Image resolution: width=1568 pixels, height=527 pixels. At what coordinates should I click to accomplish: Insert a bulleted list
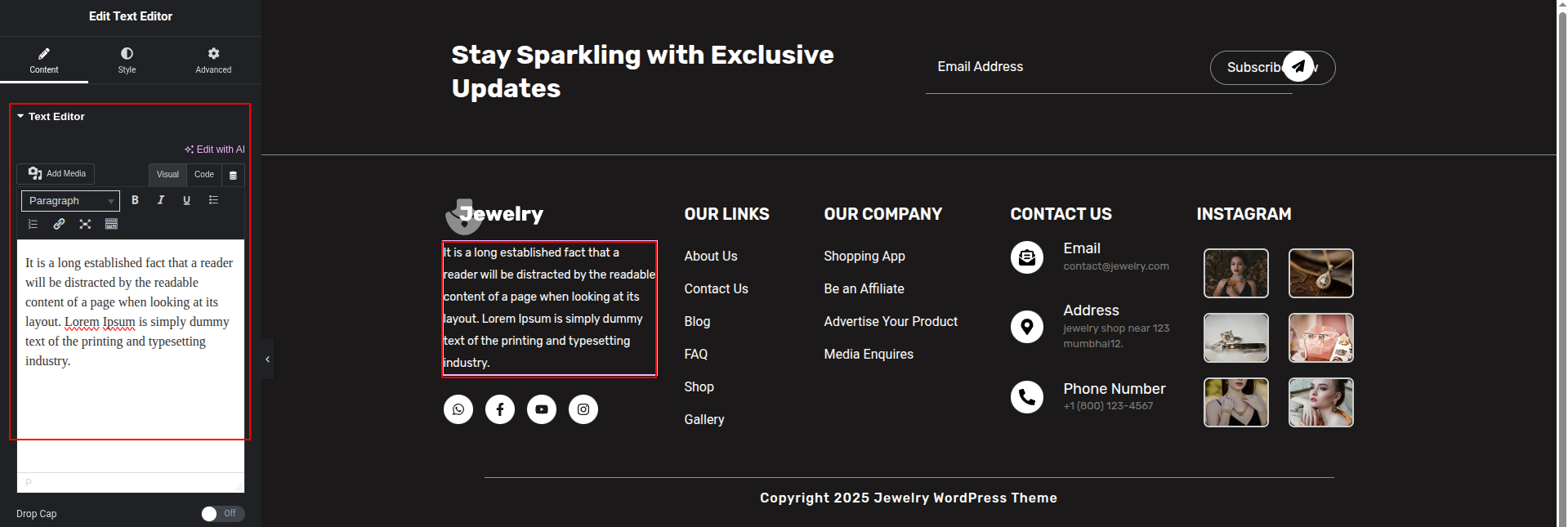coord(213,200)
